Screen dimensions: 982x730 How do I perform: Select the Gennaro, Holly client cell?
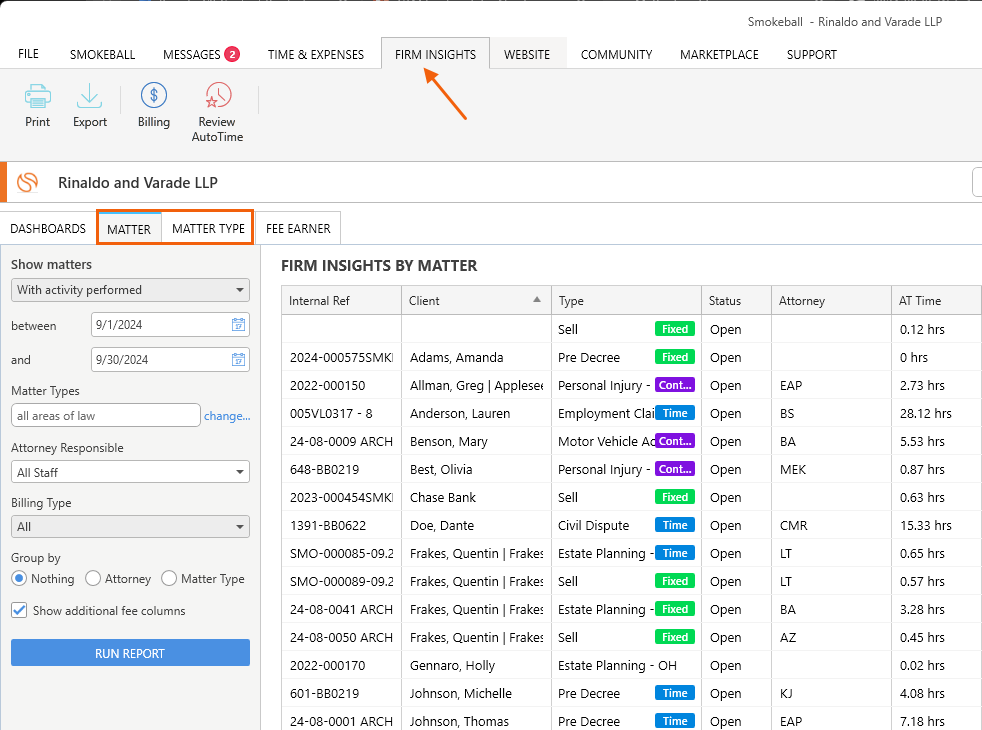click(476, 666)
